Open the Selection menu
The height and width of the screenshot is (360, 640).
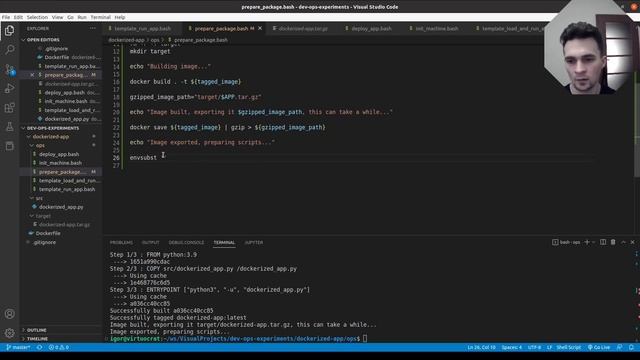pos(37,17)
